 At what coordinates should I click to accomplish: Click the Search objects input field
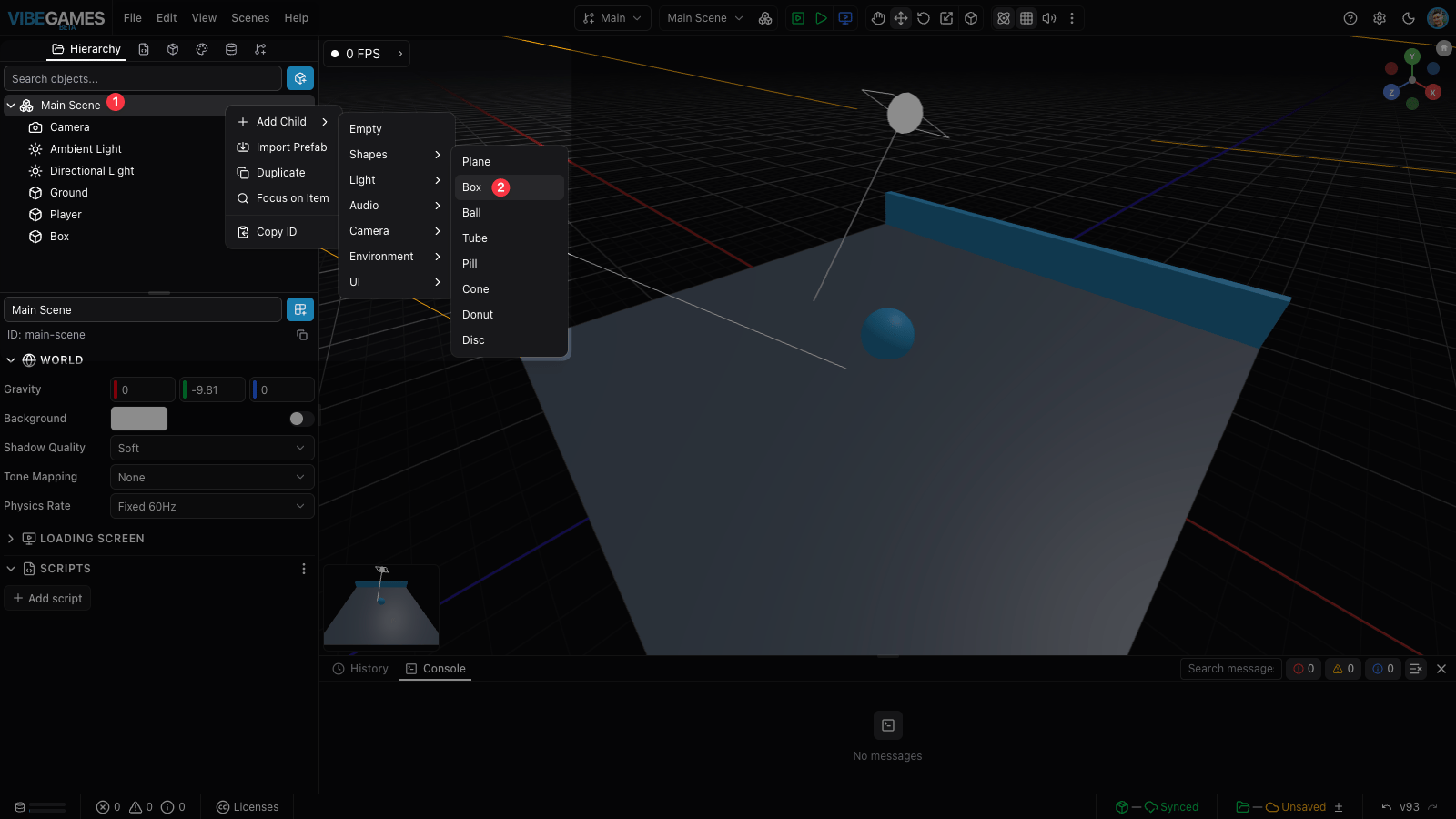coord(143,78)
